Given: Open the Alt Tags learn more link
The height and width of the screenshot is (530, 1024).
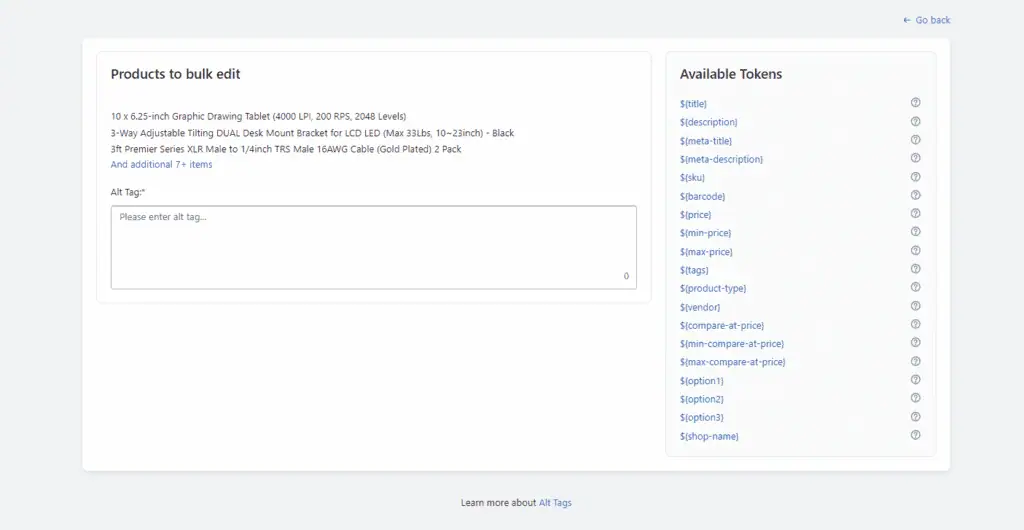Looking at the screenshot, I should (555, 503).
